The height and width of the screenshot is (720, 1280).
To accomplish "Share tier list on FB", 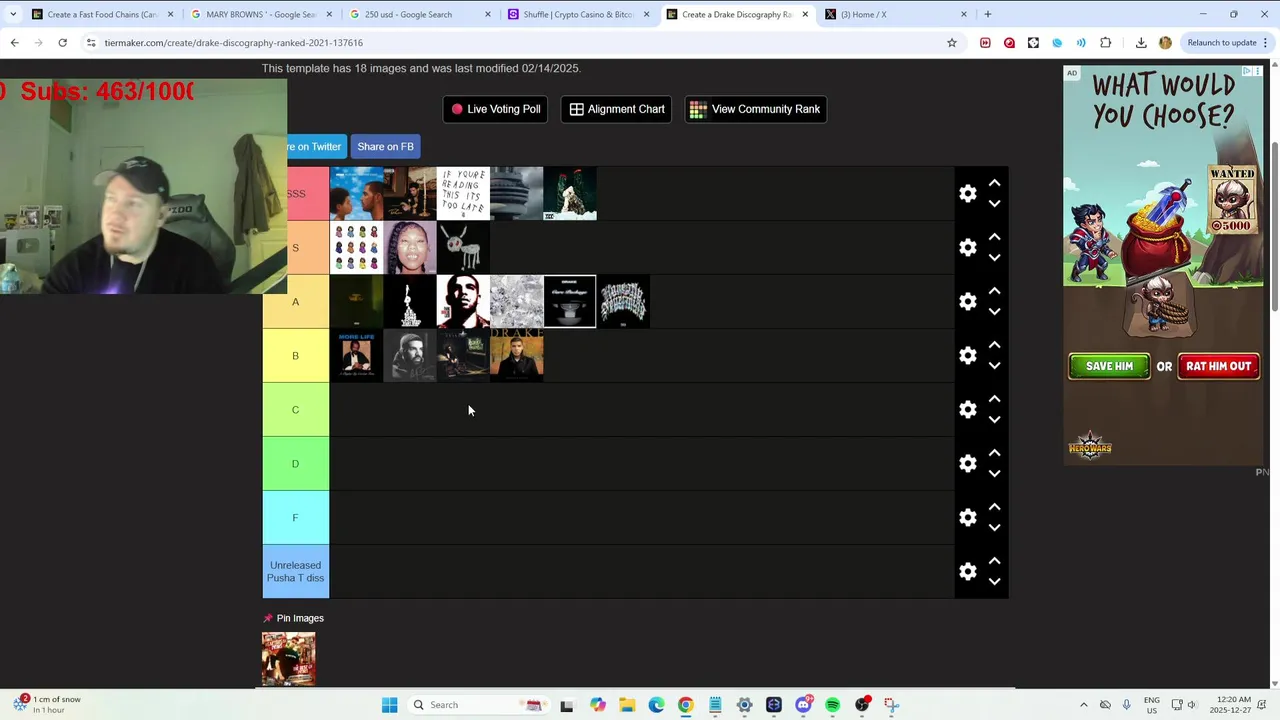I will (385, 146).
